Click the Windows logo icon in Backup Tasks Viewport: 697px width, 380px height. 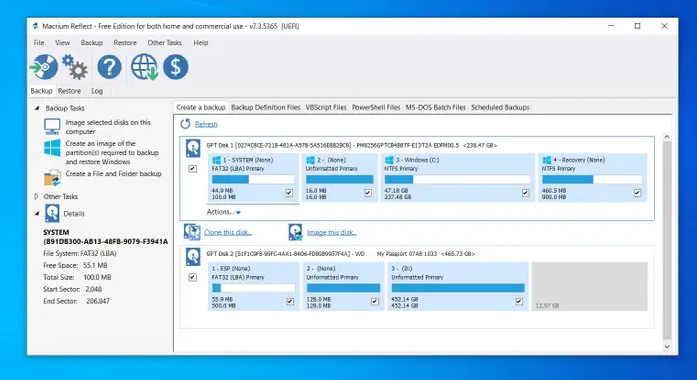pyautogui.click(x=52, y=148)
